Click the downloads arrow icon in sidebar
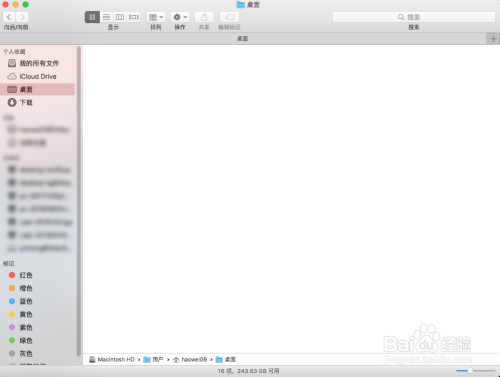Image resolution: width=500 pixels, height=377 pixels. click(x=12, y=102)
